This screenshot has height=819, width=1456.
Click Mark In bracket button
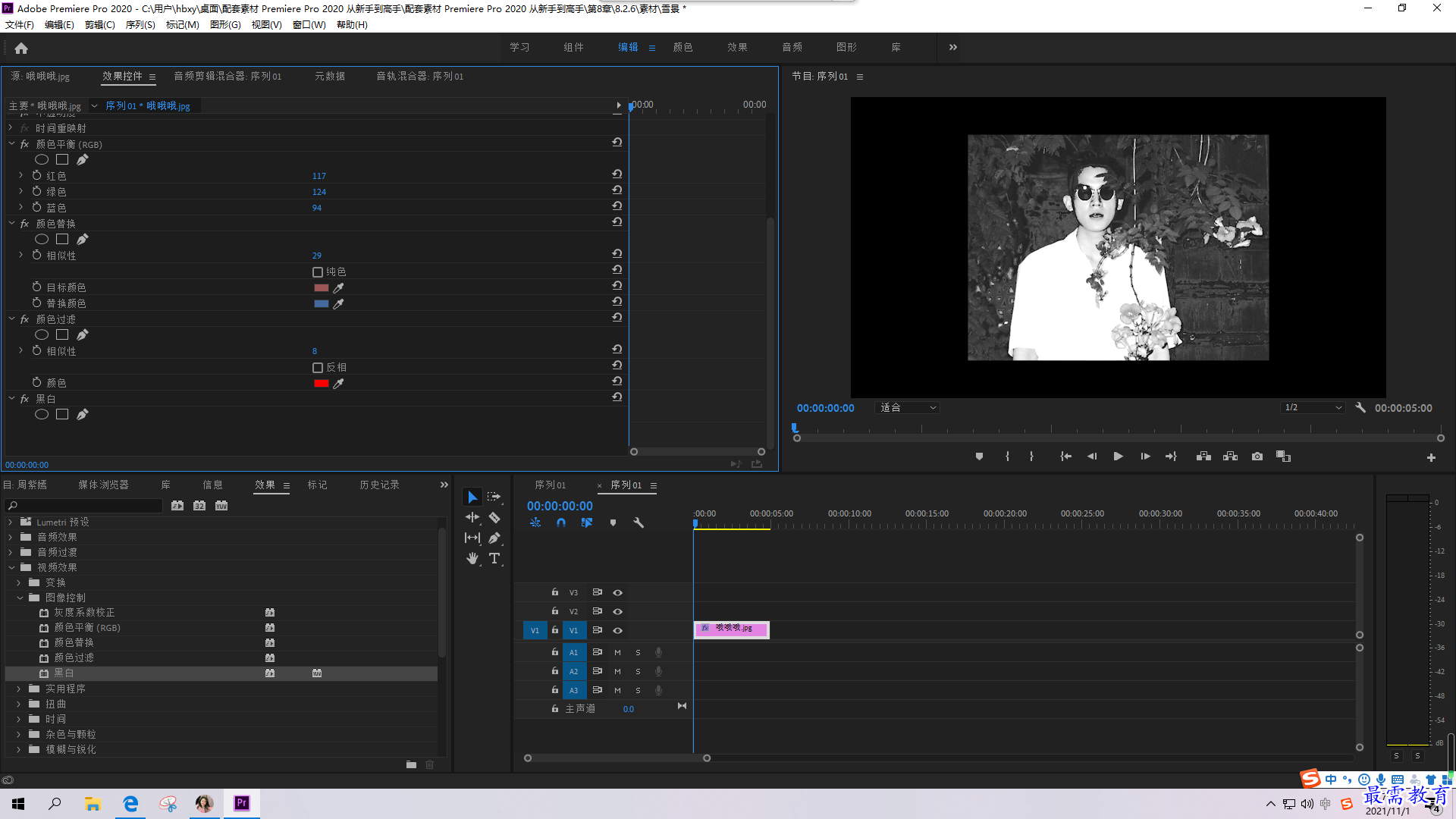1007,457
